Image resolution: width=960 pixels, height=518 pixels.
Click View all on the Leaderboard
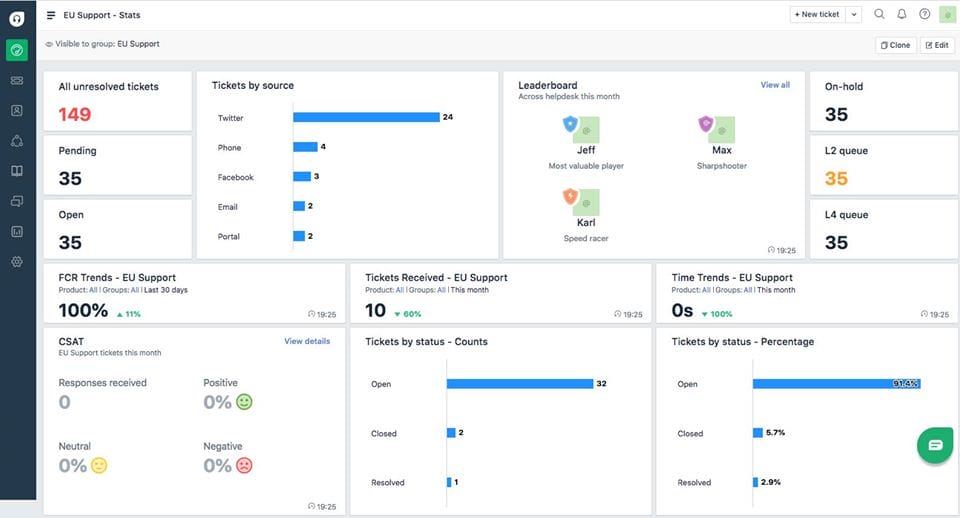[x=775, y=85]
